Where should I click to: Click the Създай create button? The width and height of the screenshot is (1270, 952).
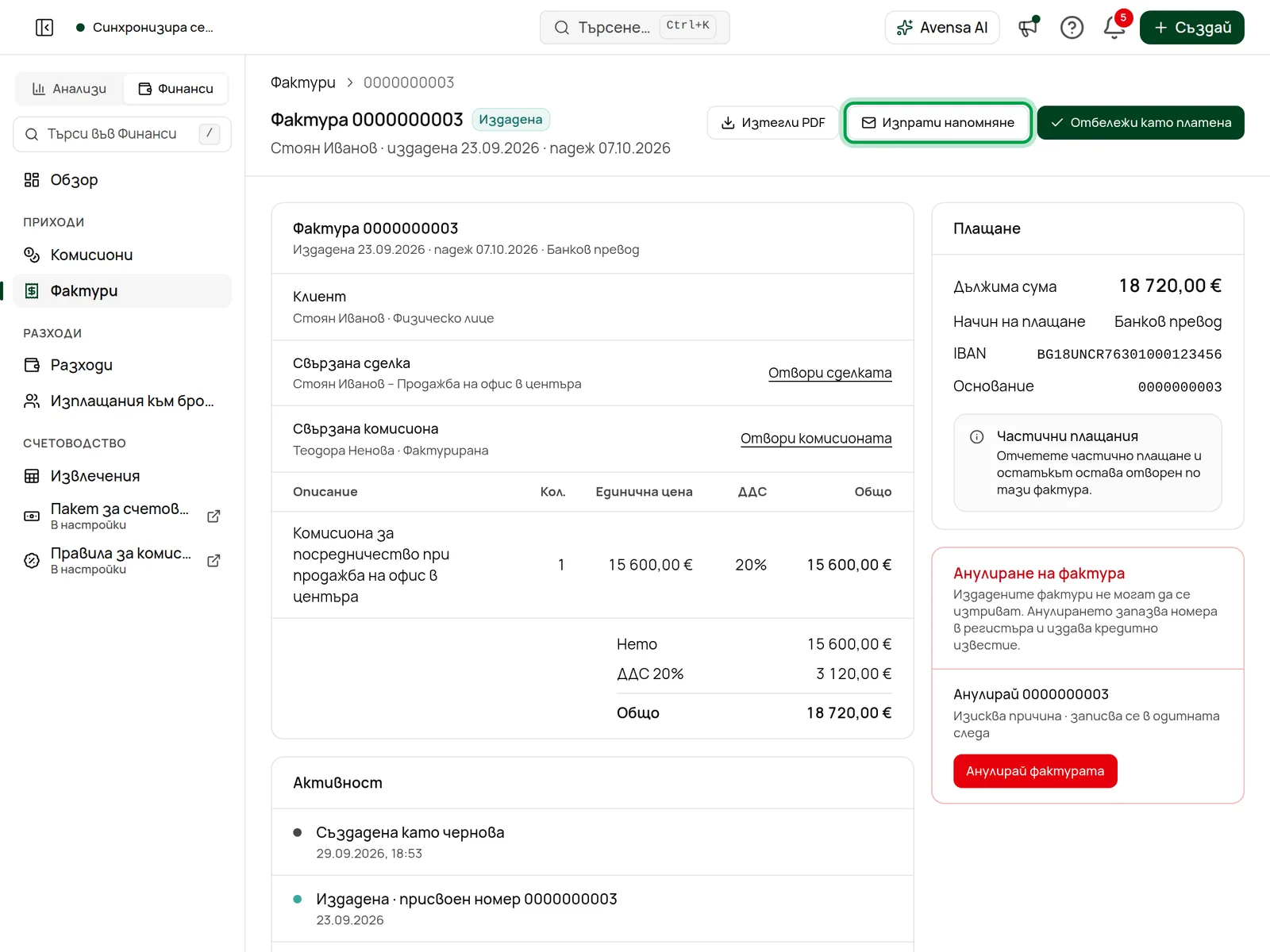[x=1191, y=28]
